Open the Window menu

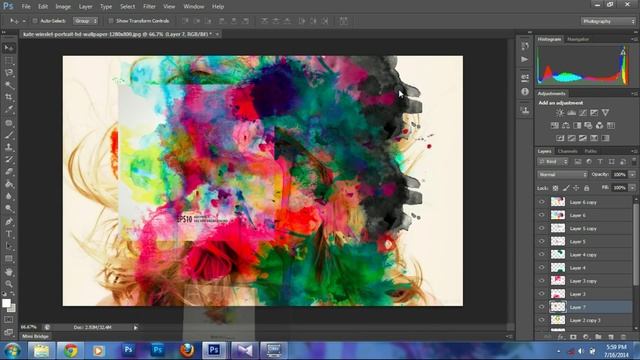click(193, 7)
